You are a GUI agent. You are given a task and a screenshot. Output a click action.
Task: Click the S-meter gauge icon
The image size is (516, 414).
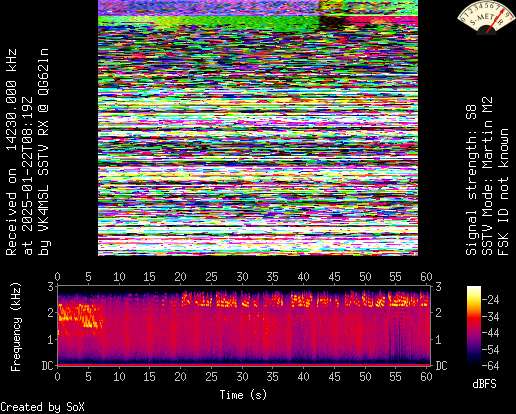(485, 17)
